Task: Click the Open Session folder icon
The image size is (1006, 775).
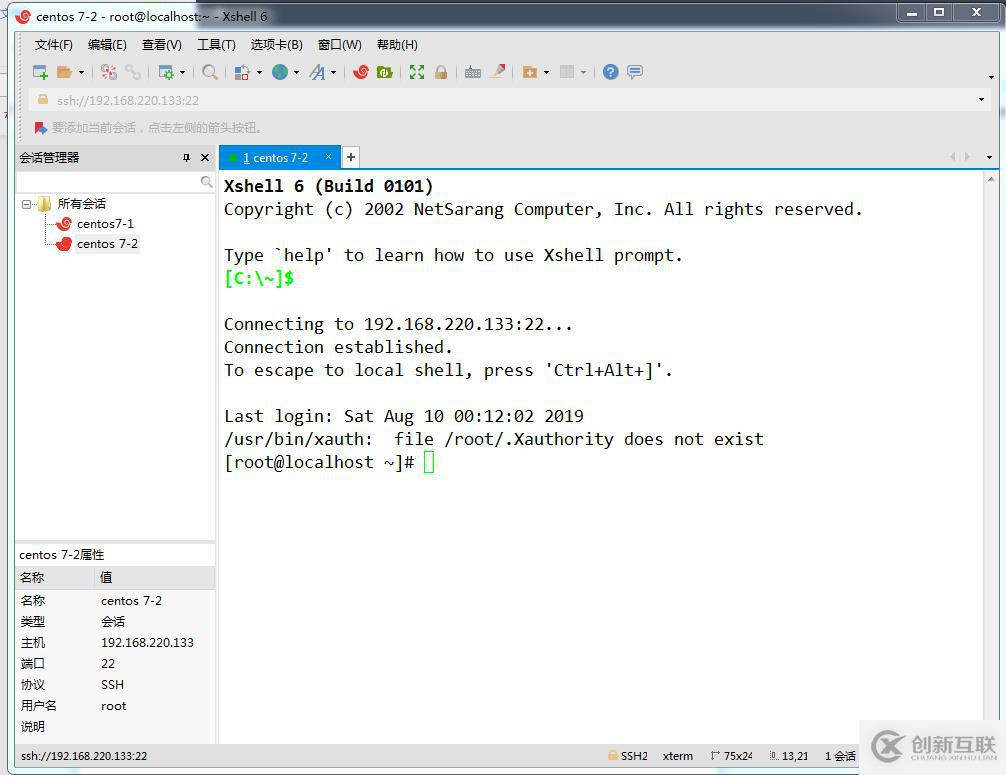Action: click(64, 72)
